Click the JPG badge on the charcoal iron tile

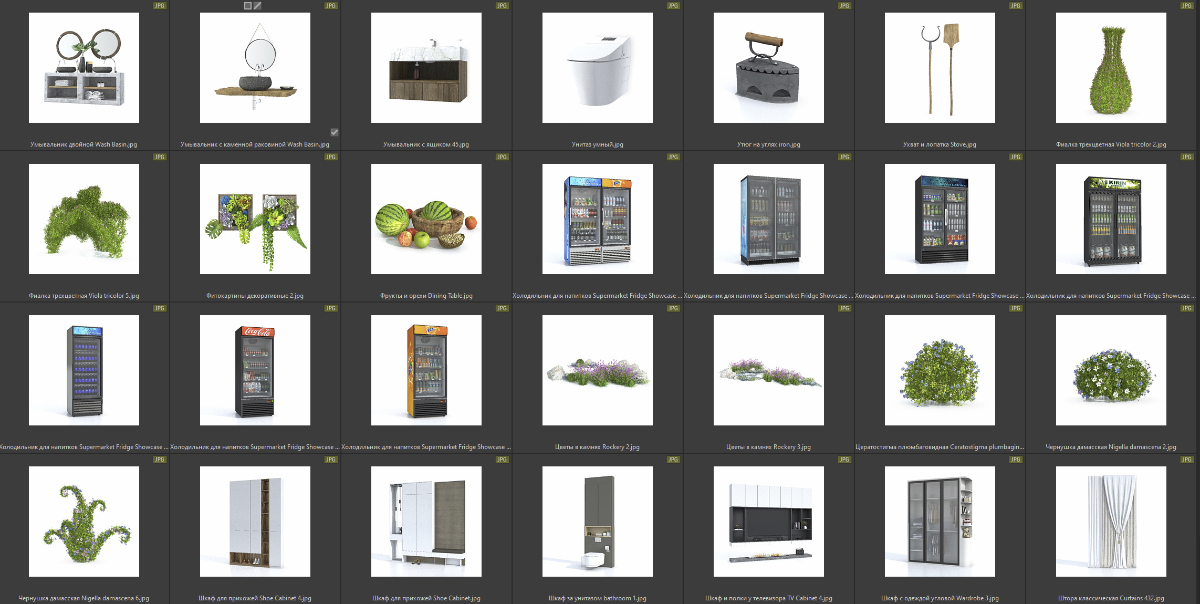pyautogui.click(x=845, y=6)
